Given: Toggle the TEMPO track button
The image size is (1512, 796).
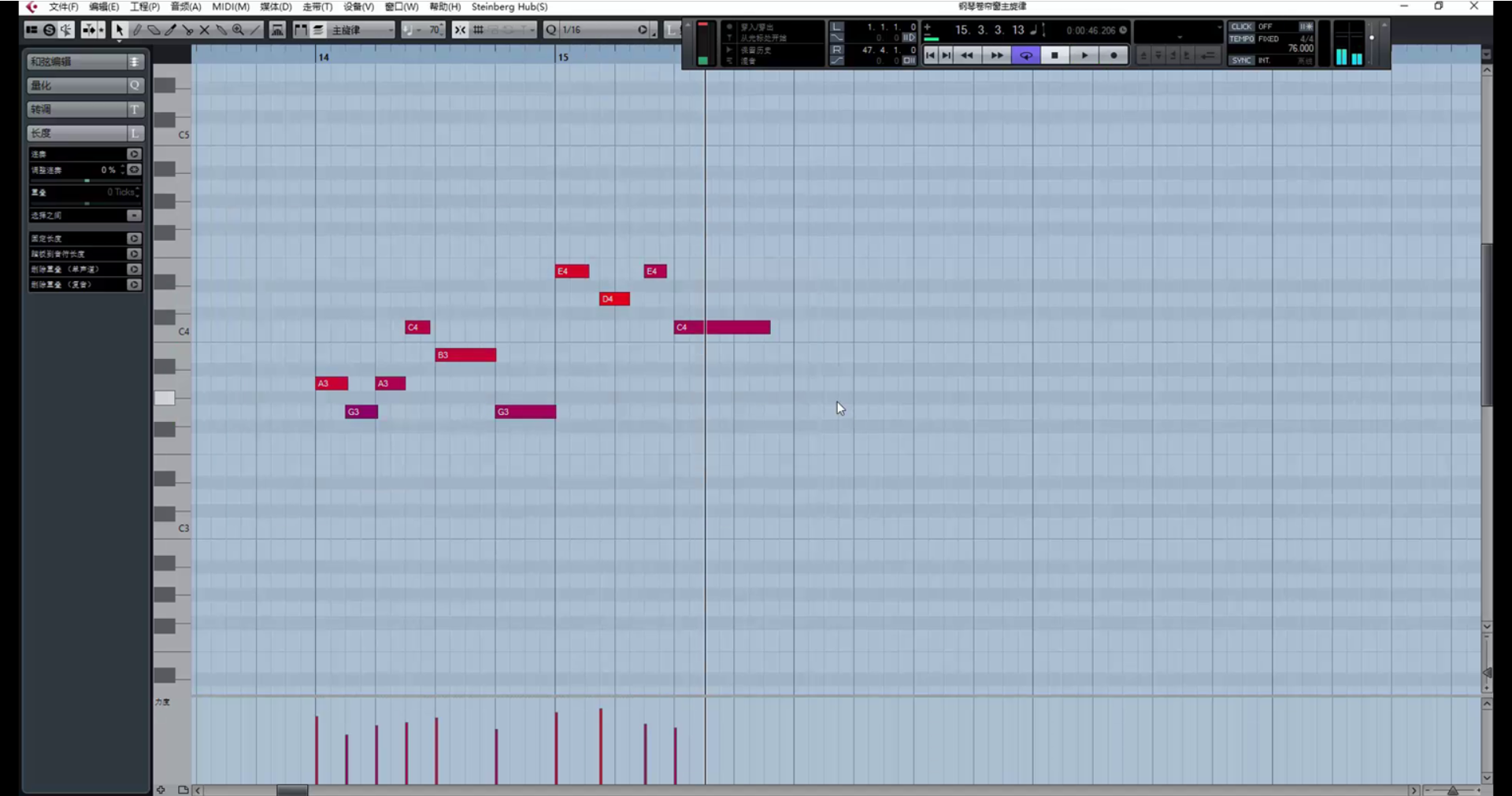Looking at the screenshot, I should (1242, 39).
